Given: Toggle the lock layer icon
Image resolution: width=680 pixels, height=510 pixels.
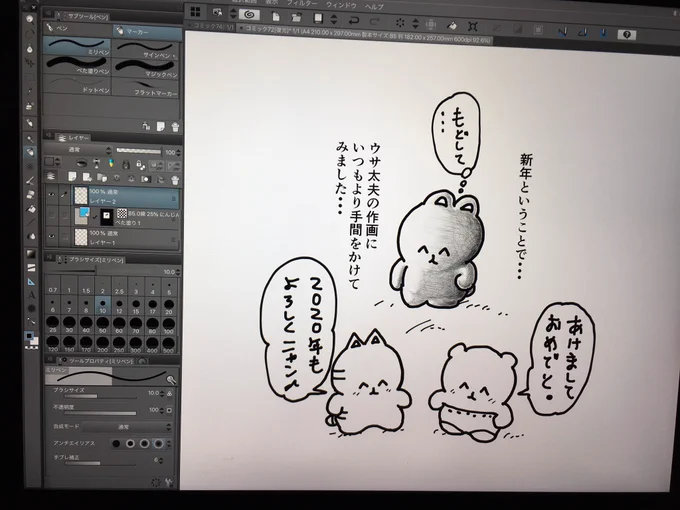Looking at the screenshot, I should pyautogui.click(x=126, y=164).
